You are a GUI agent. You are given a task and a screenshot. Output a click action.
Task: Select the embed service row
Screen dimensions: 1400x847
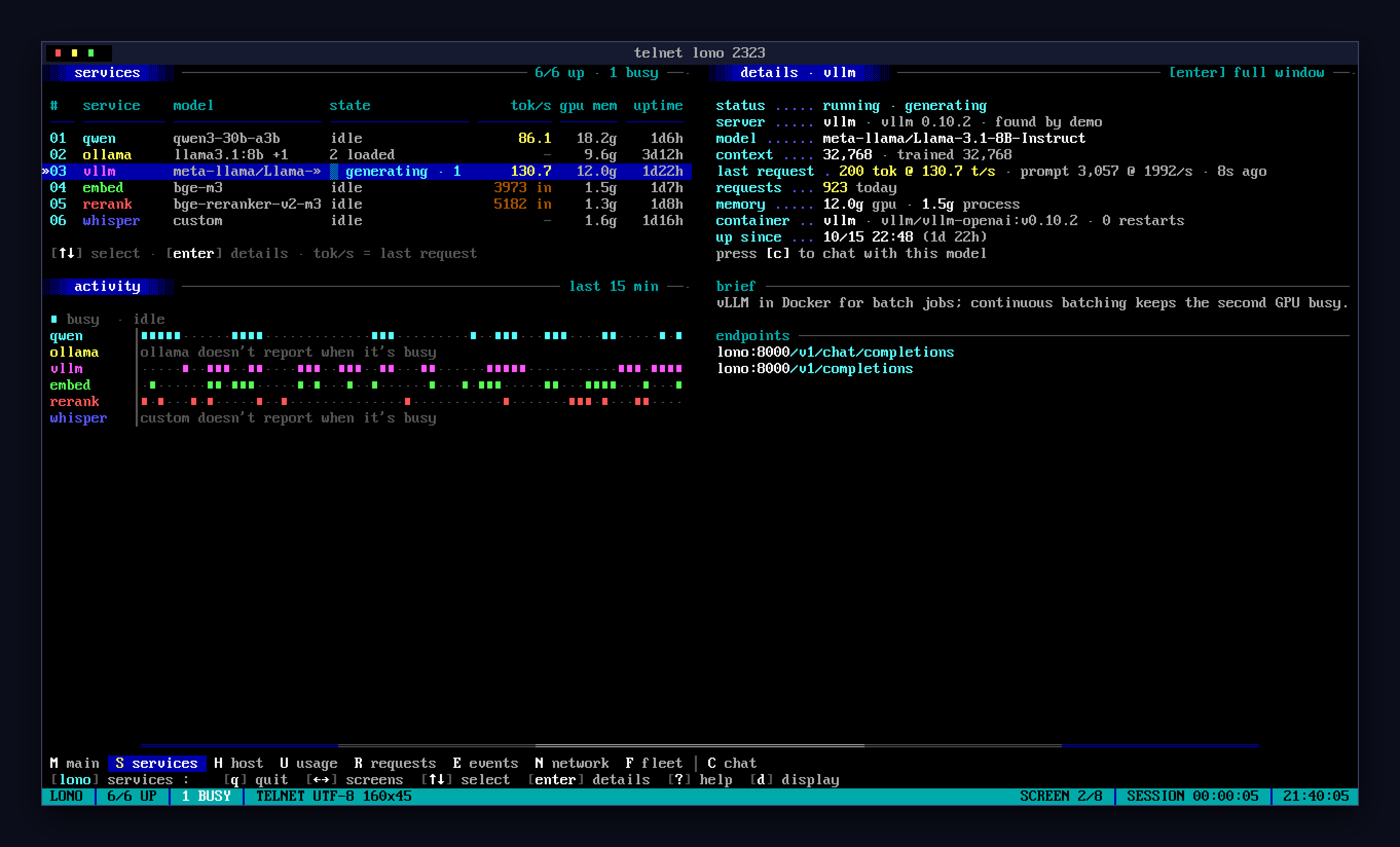[x=366, y=188]
